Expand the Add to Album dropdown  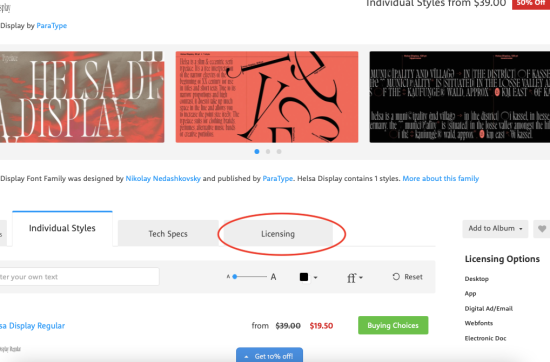(x=495, y=229)
